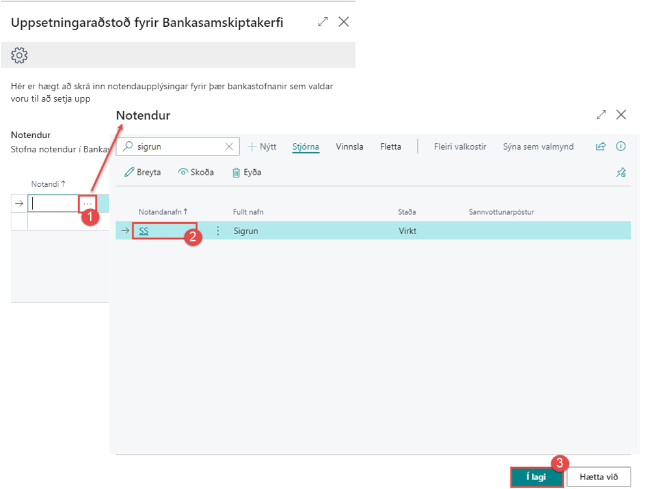
Task: Click the Skoða view action
Action: [x=197, y=172]
